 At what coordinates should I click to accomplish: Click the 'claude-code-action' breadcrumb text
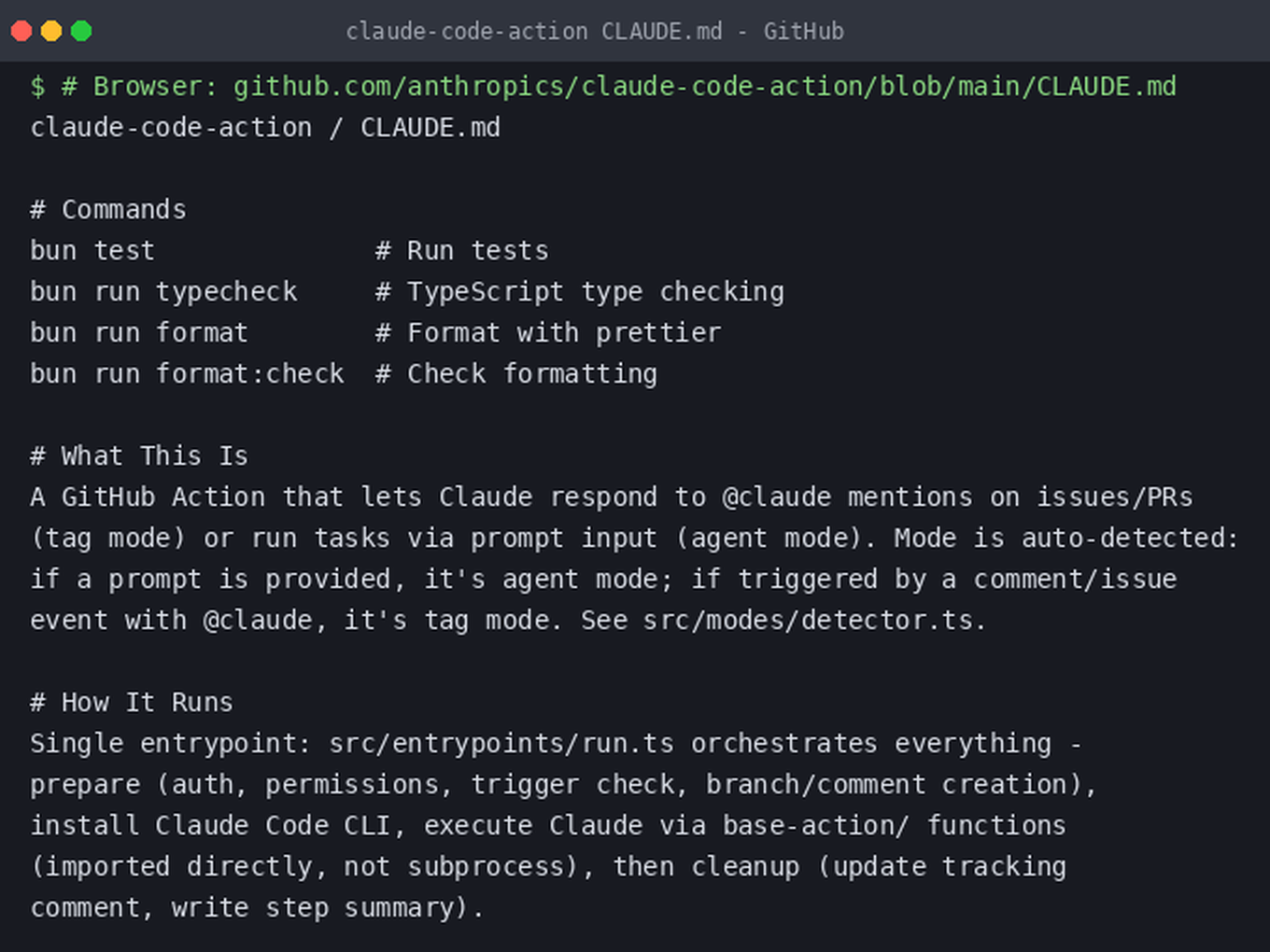(x=171, y=127)
